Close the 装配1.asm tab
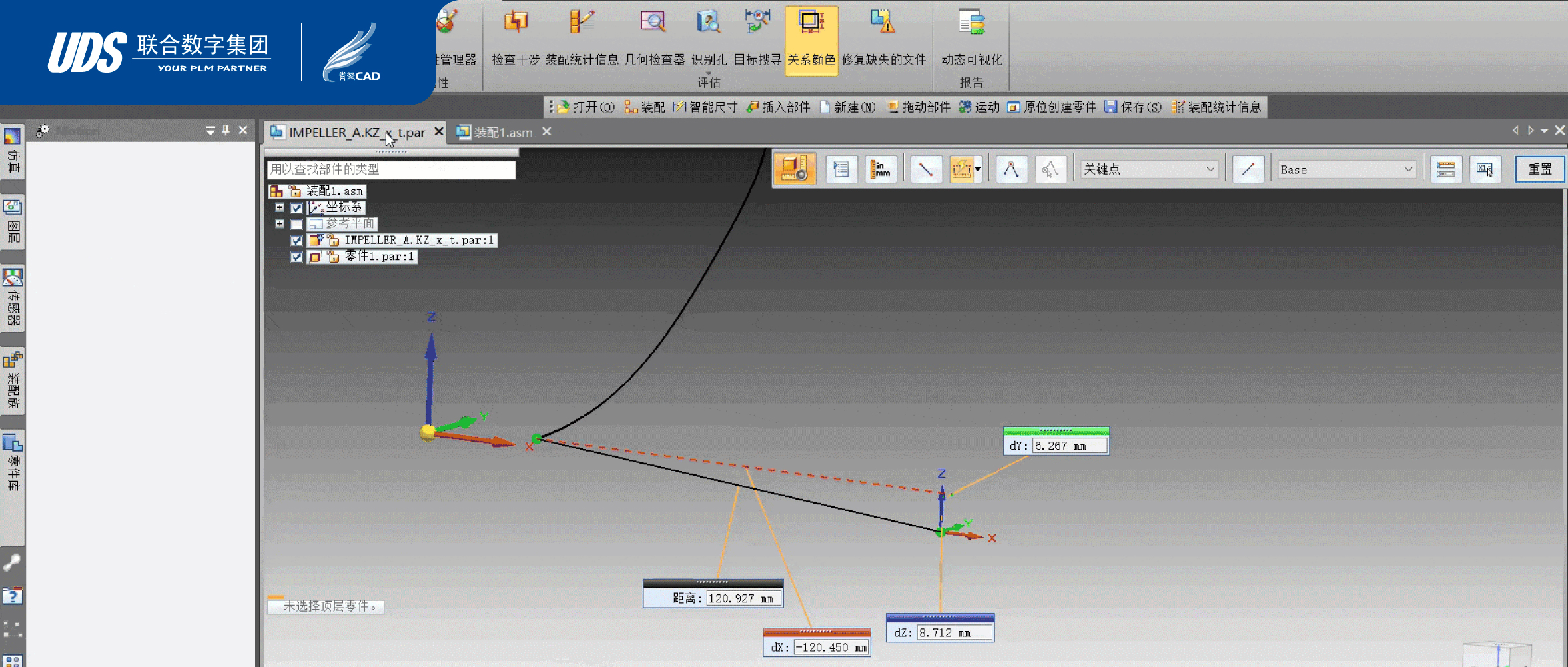1568x667 pixels. tap(547, 131)
